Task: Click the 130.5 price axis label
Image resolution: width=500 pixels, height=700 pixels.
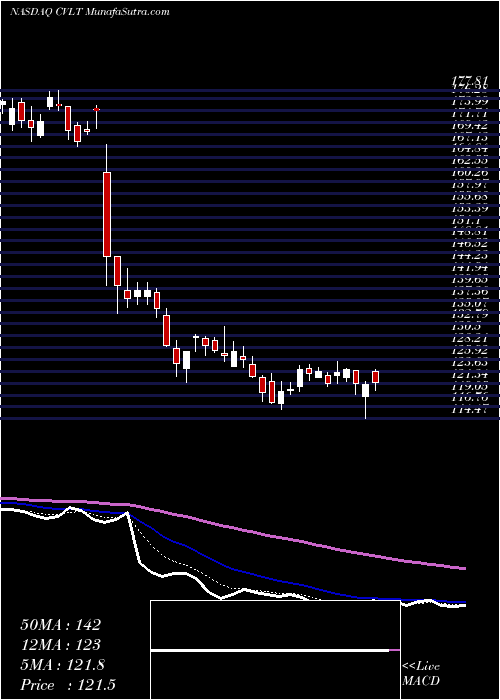Action: coord(467,327)
